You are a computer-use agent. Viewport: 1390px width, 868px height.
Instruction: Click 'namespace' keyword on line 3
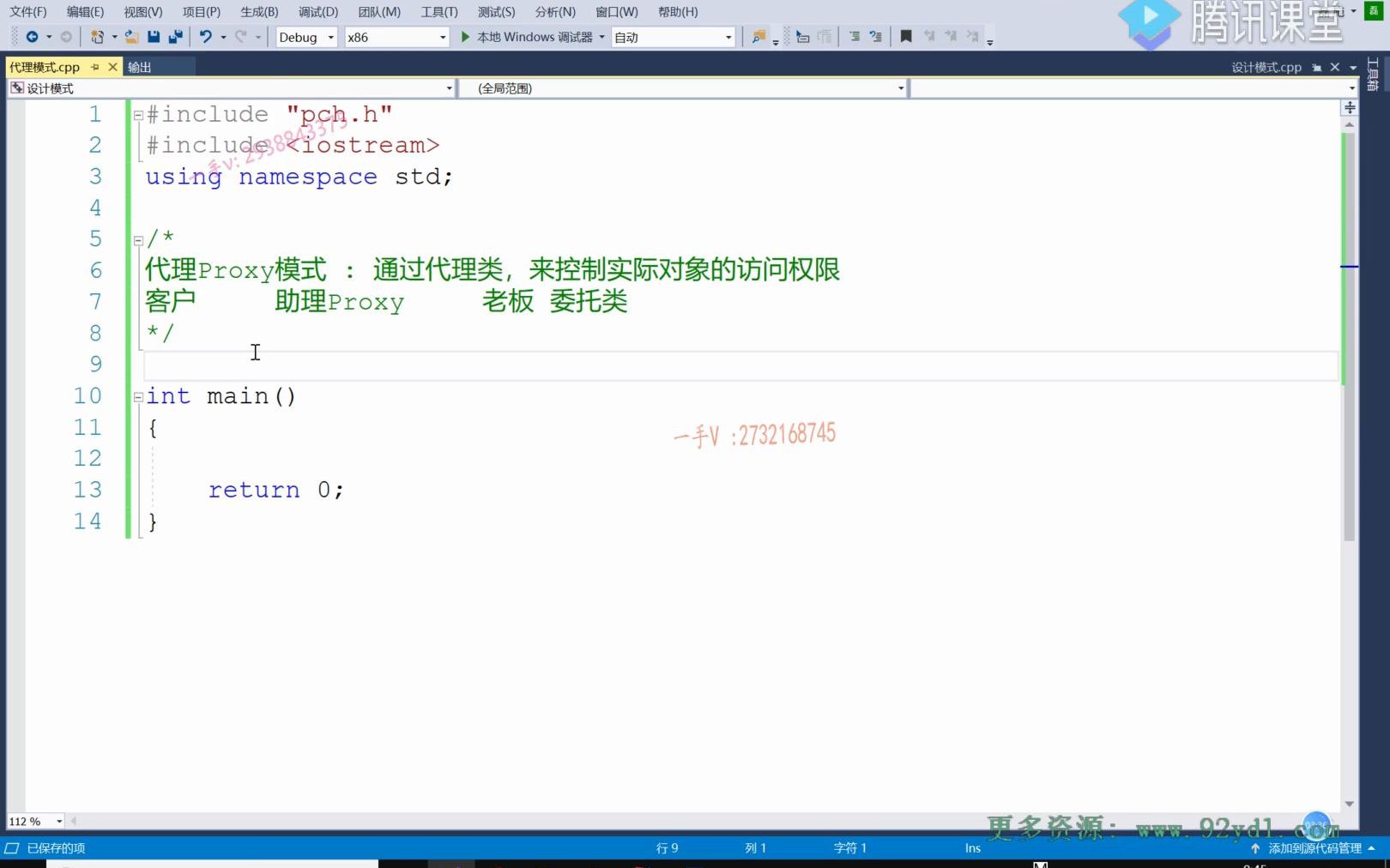click(x=308, y=178)
